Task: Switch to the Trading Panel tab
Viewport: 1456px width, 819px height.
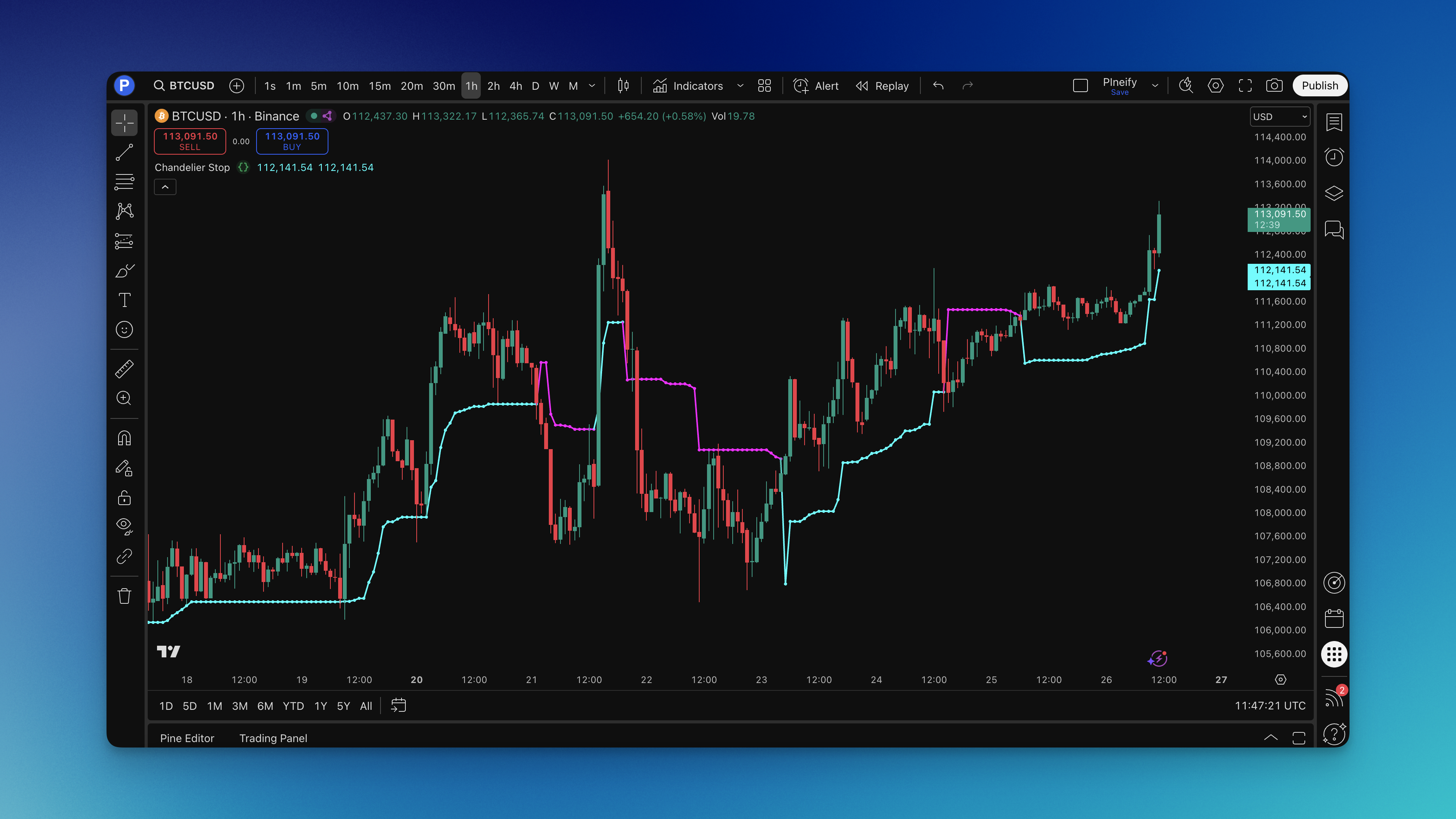Action: [273, 738]
